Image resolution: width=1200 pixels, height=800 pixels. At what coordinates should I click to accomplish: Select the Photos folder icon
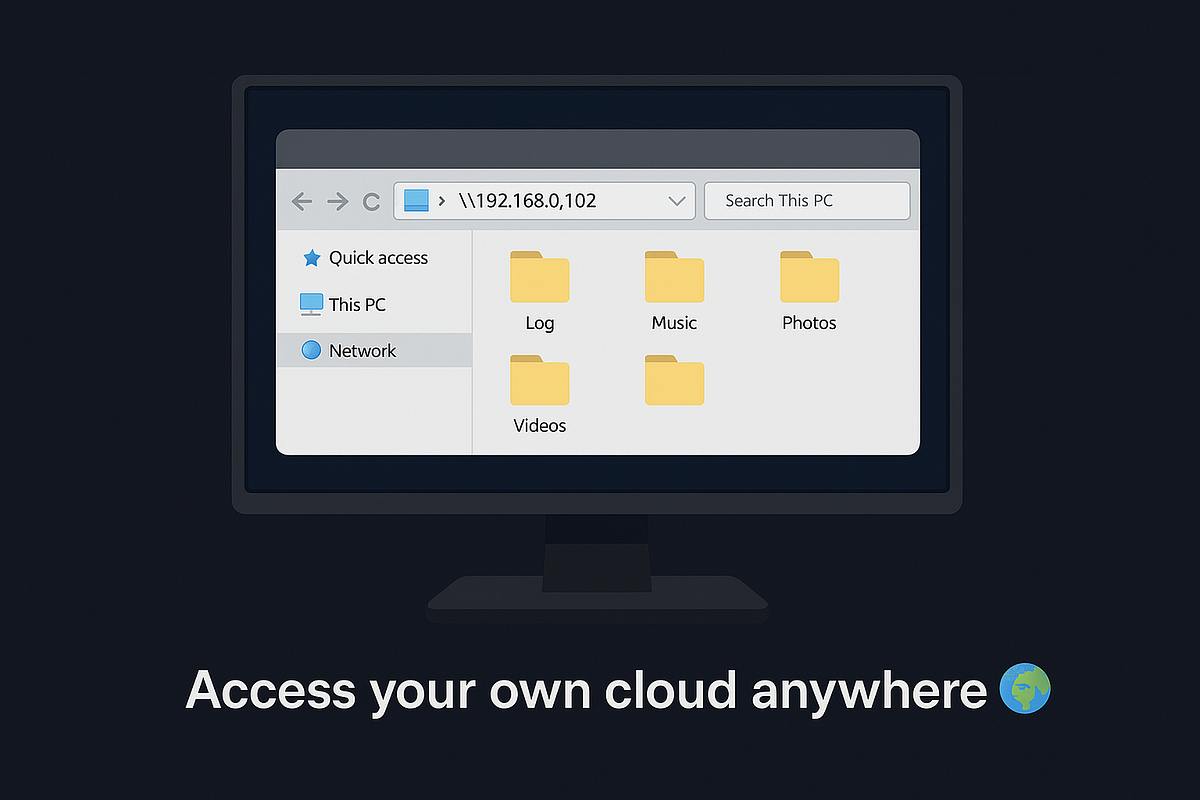[x=809, y=277]
